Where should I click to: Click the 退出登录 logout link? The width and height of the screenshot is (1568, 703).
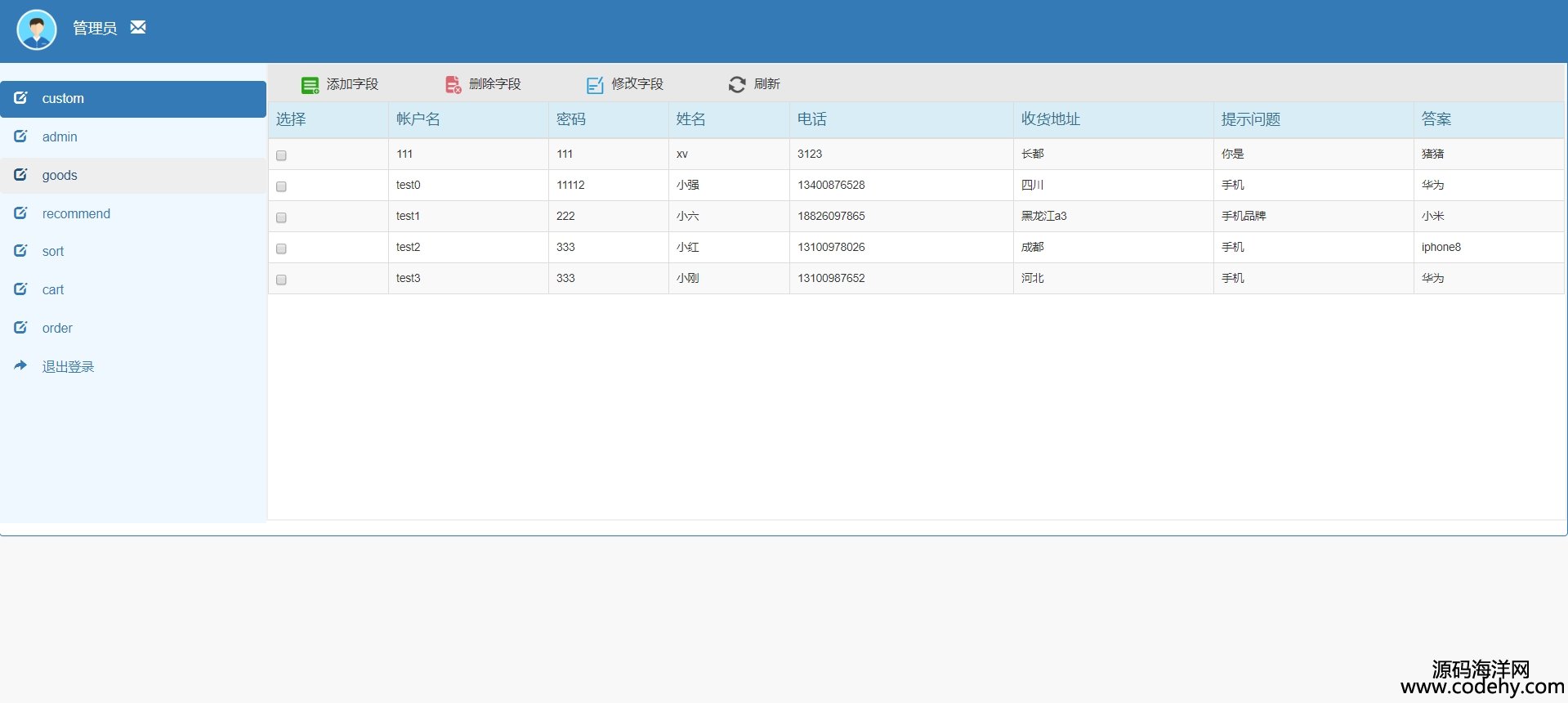tap(68, 367)
